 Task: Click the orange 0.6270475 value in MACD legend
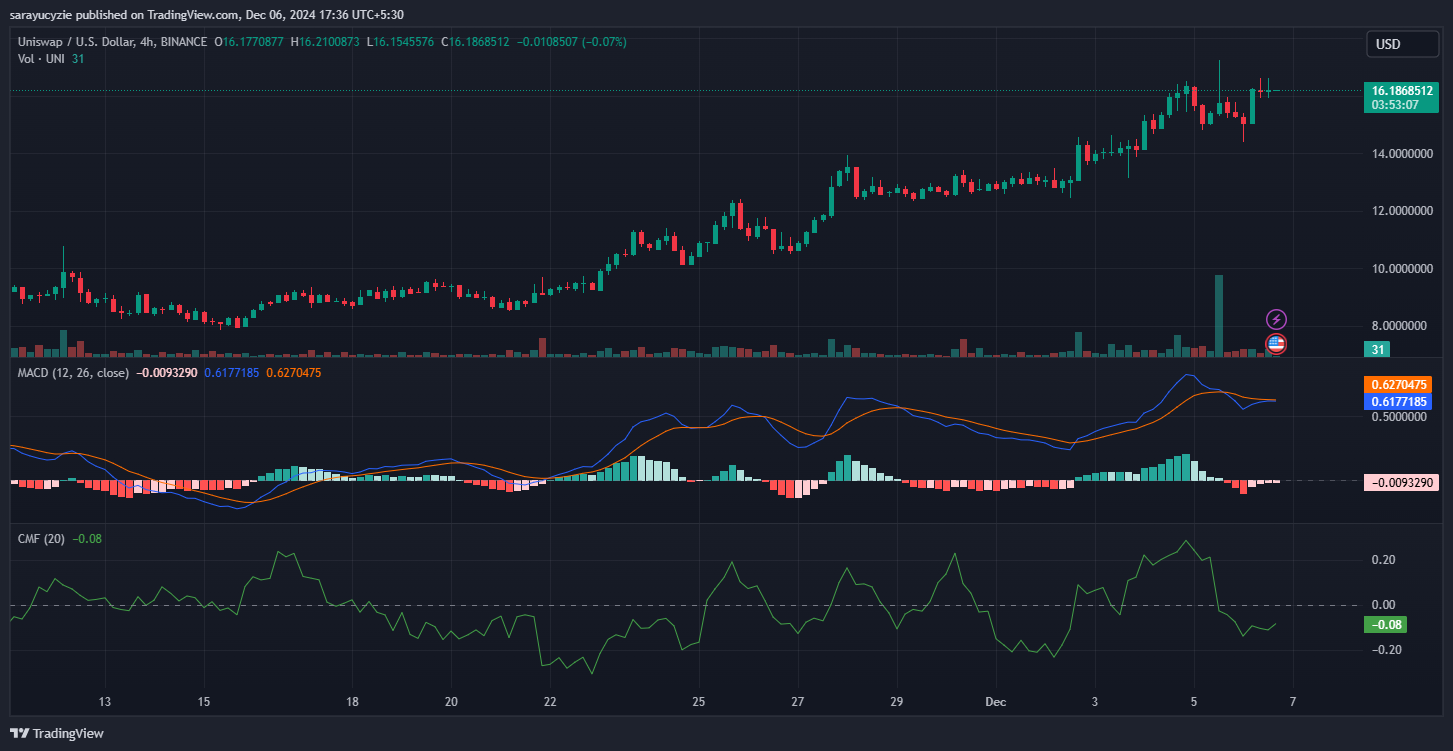[x=294, y=373]
